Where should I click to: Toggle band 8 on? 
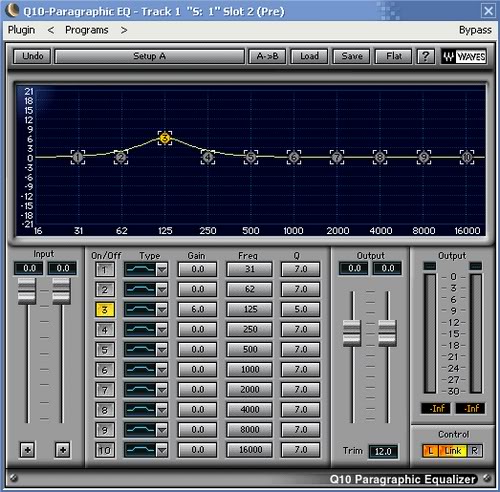[x=105, y=410]
